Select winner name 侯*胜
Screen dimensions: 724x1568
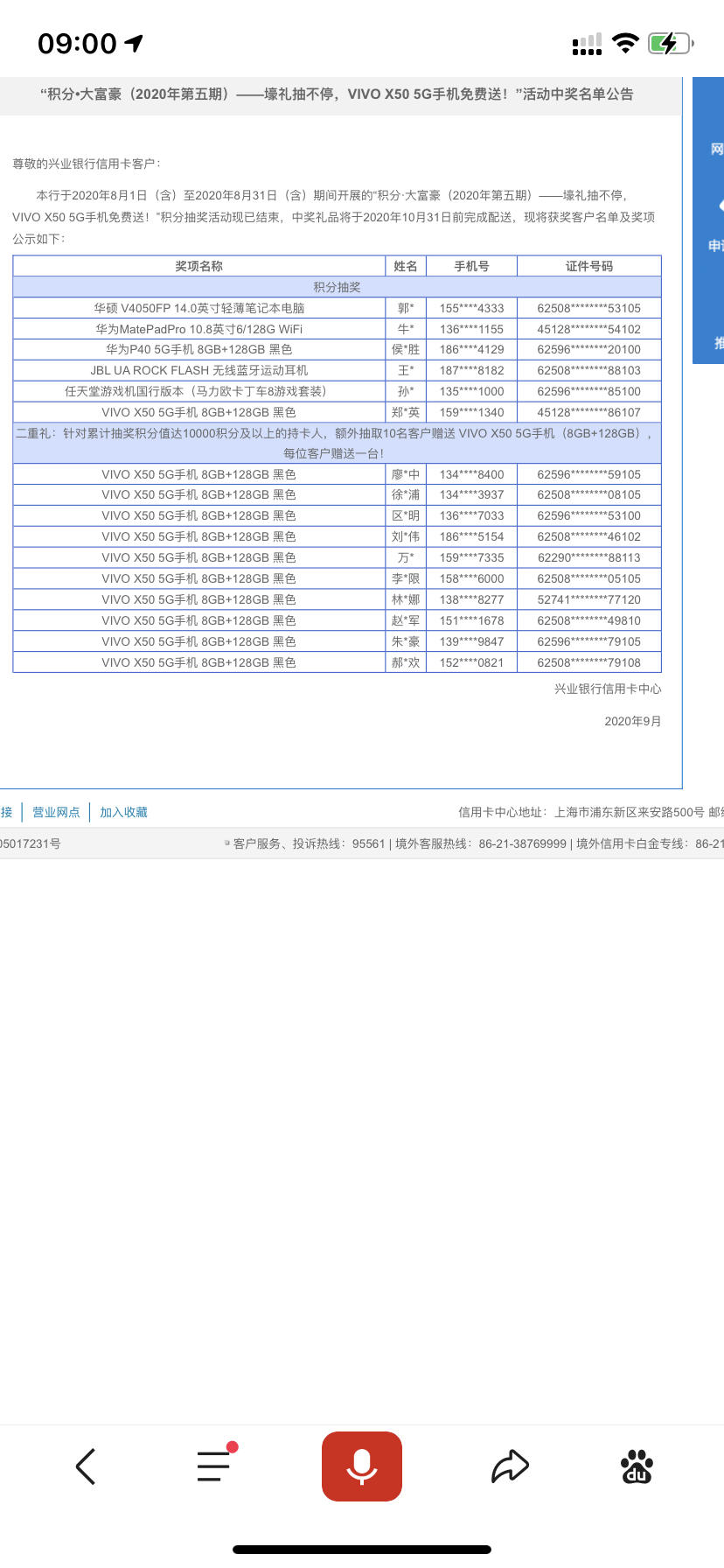406,349
